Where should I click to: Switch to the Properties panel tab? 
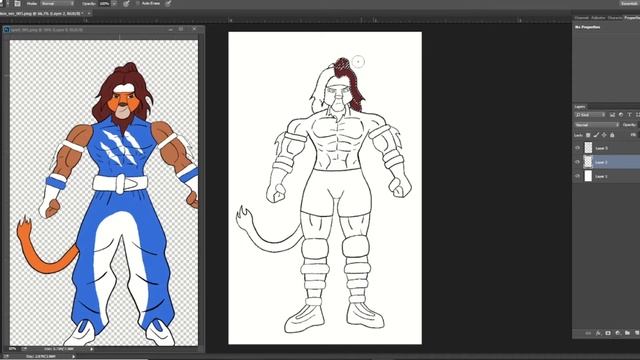click(631, 18)
